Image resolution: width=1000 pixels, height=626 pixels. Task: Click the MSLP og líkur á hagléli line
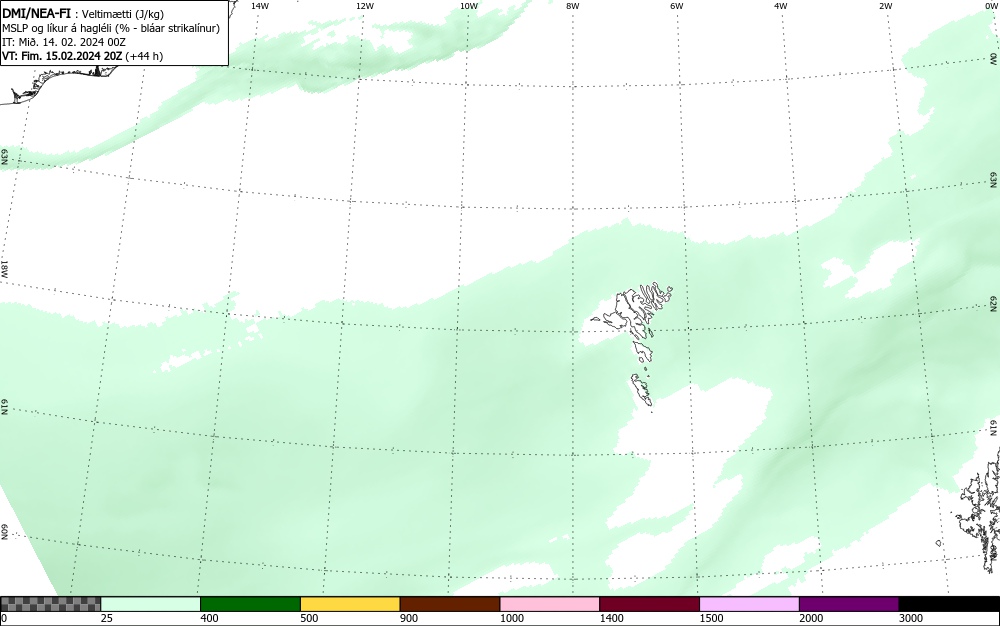click(x=111, y=28)
